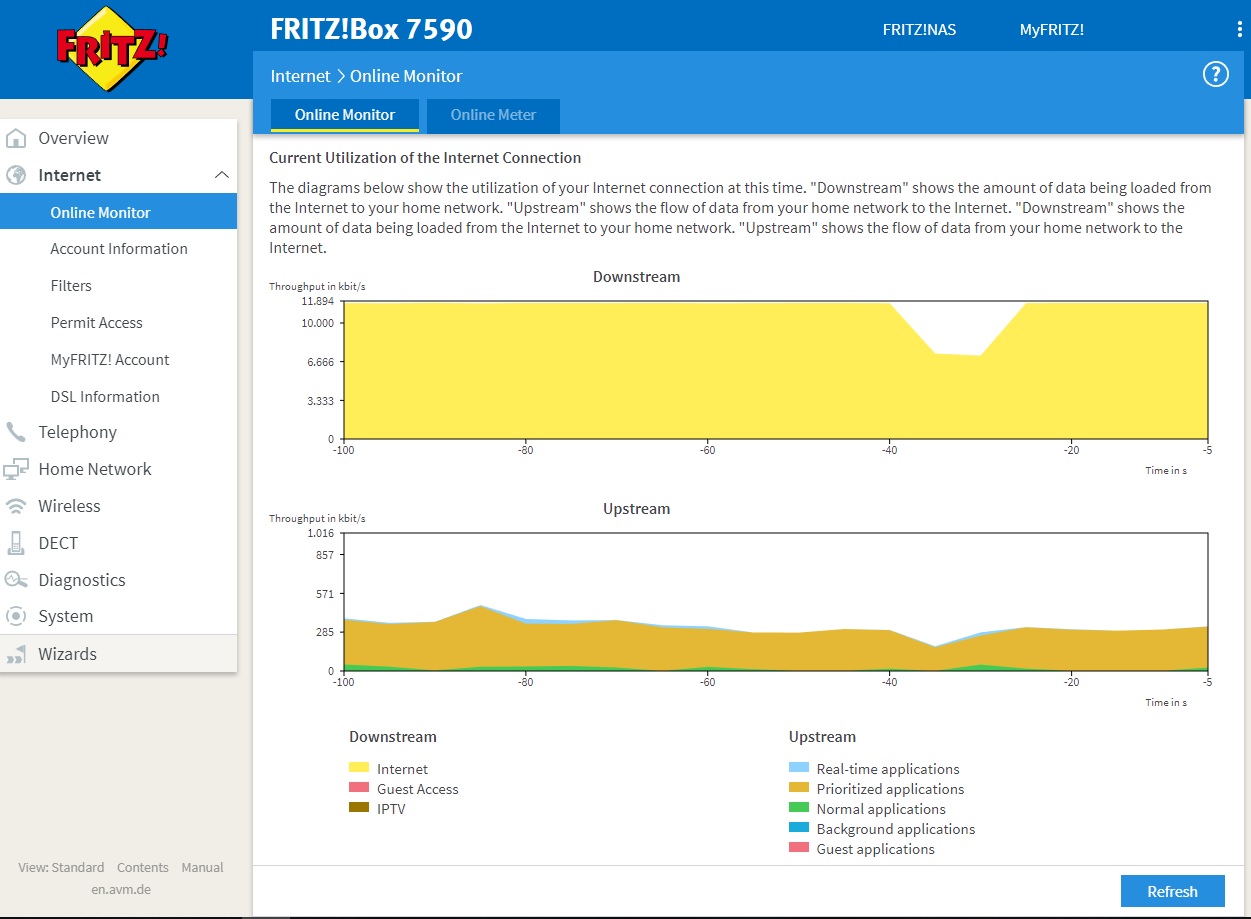Click the yellow Internet legend swatch
Viewport: 1251px width, 919px height.
click(359, 768)
